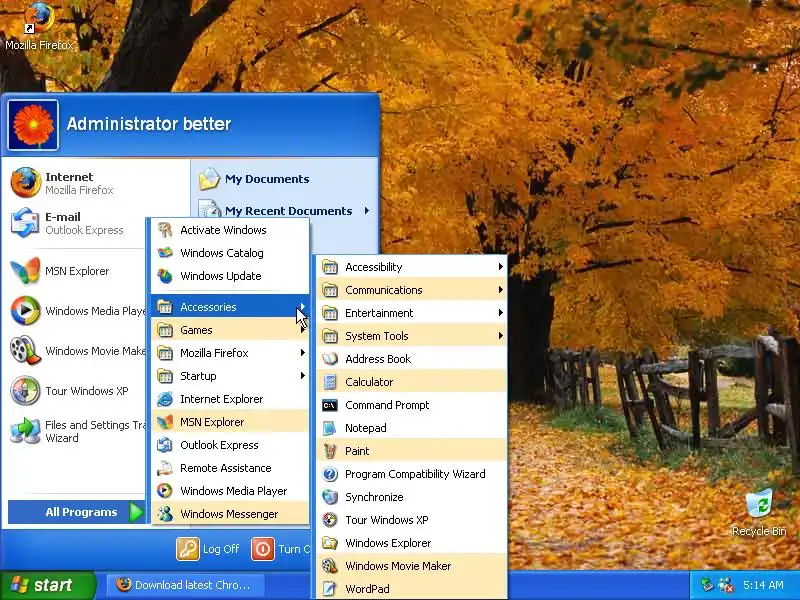Screen dimensions: 800x600
Task: Expand System Tools submenu arrow
Action: [x=501, y=336]
